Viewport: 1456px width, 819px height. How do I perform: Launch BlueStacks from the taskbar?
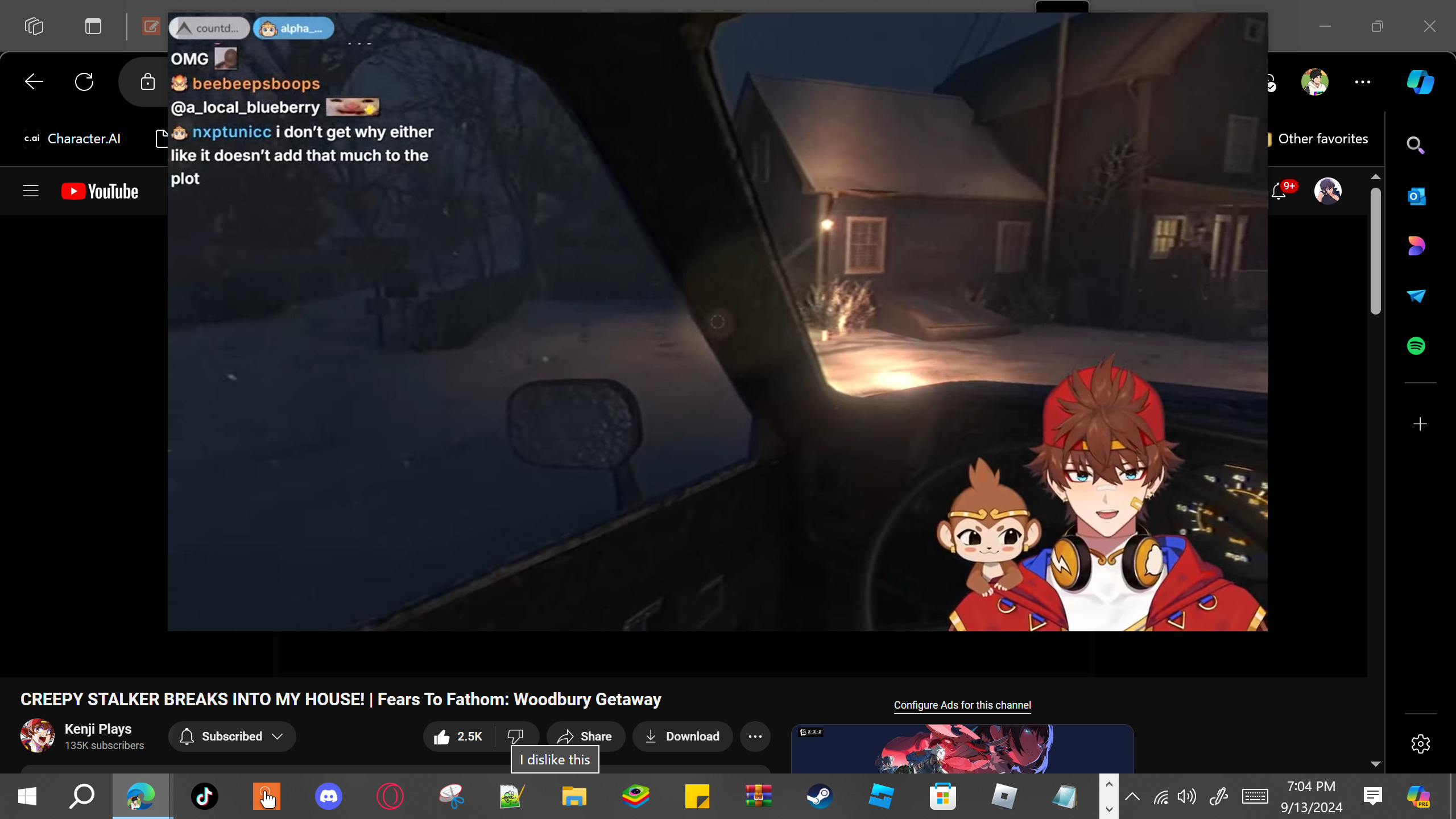(636, 796)
